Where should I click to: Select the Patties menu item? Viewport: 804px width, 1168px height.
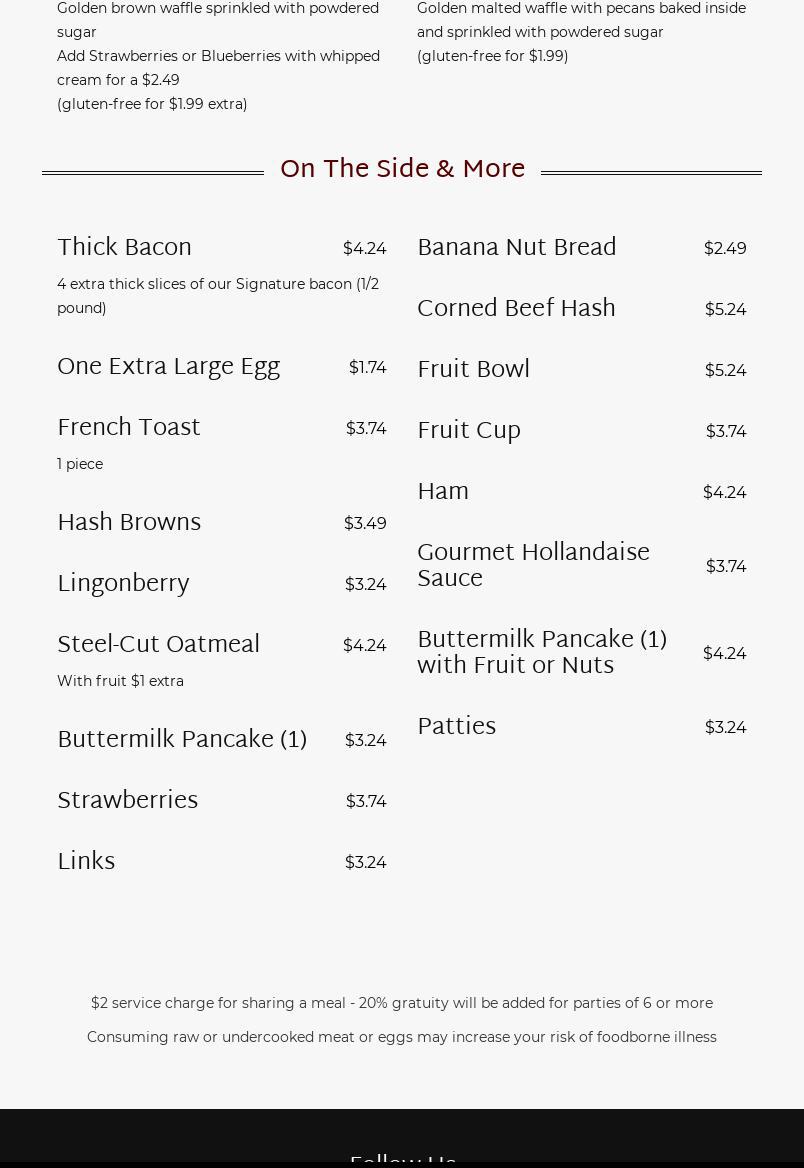456,726
